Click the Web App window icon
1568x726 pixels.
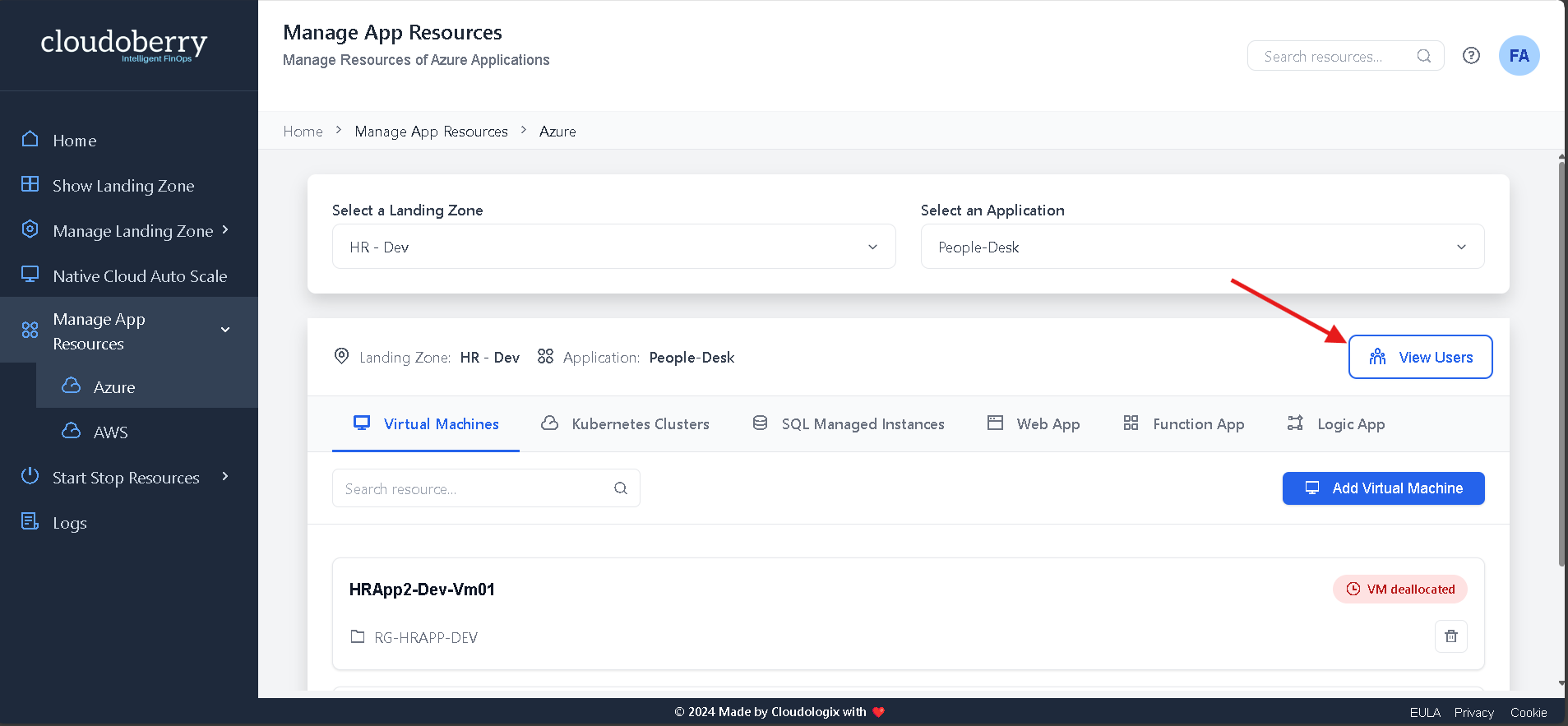995,423
